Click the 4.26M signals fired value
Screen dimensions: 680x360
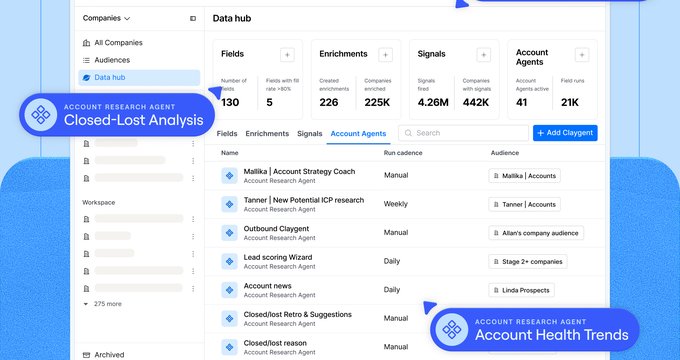pyautogui.click(x=433, y=102)
